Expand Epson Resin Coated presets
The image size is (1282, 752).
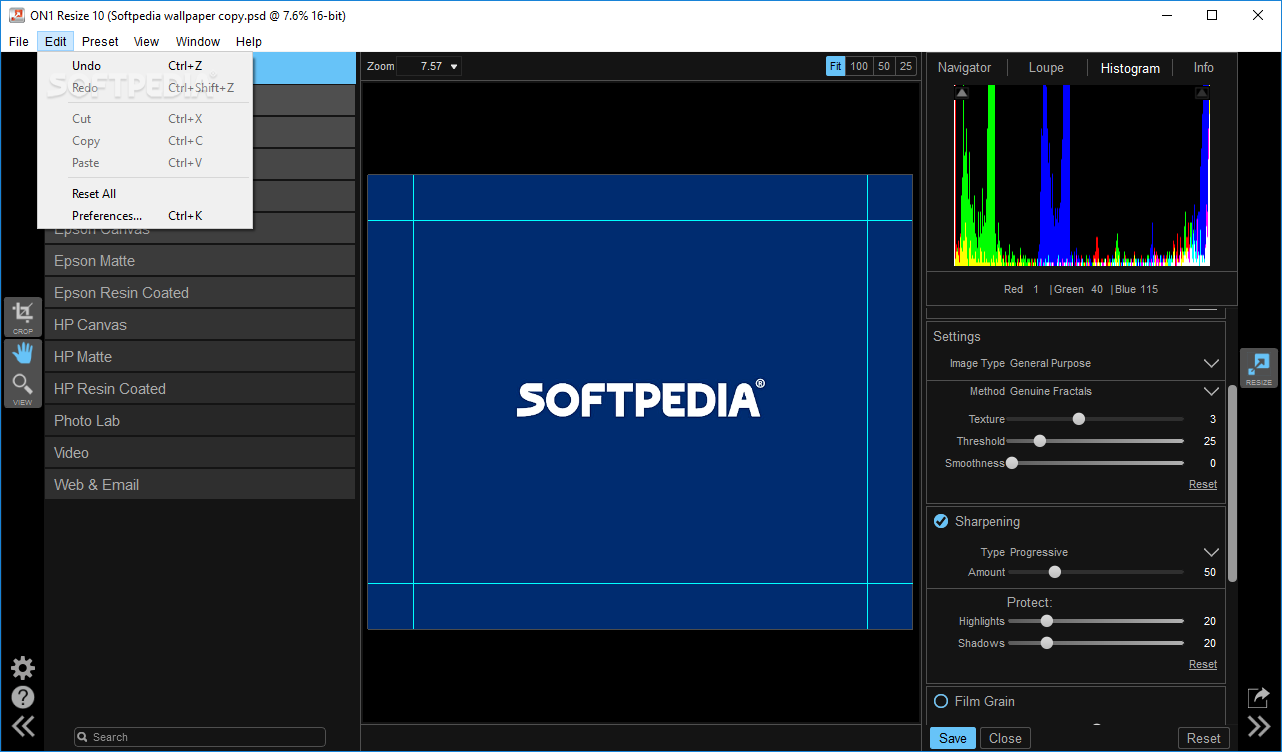[x=200, y=293]
